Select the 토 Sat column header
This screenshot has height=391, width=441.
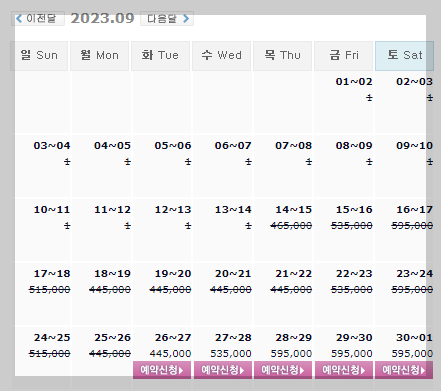404,56
